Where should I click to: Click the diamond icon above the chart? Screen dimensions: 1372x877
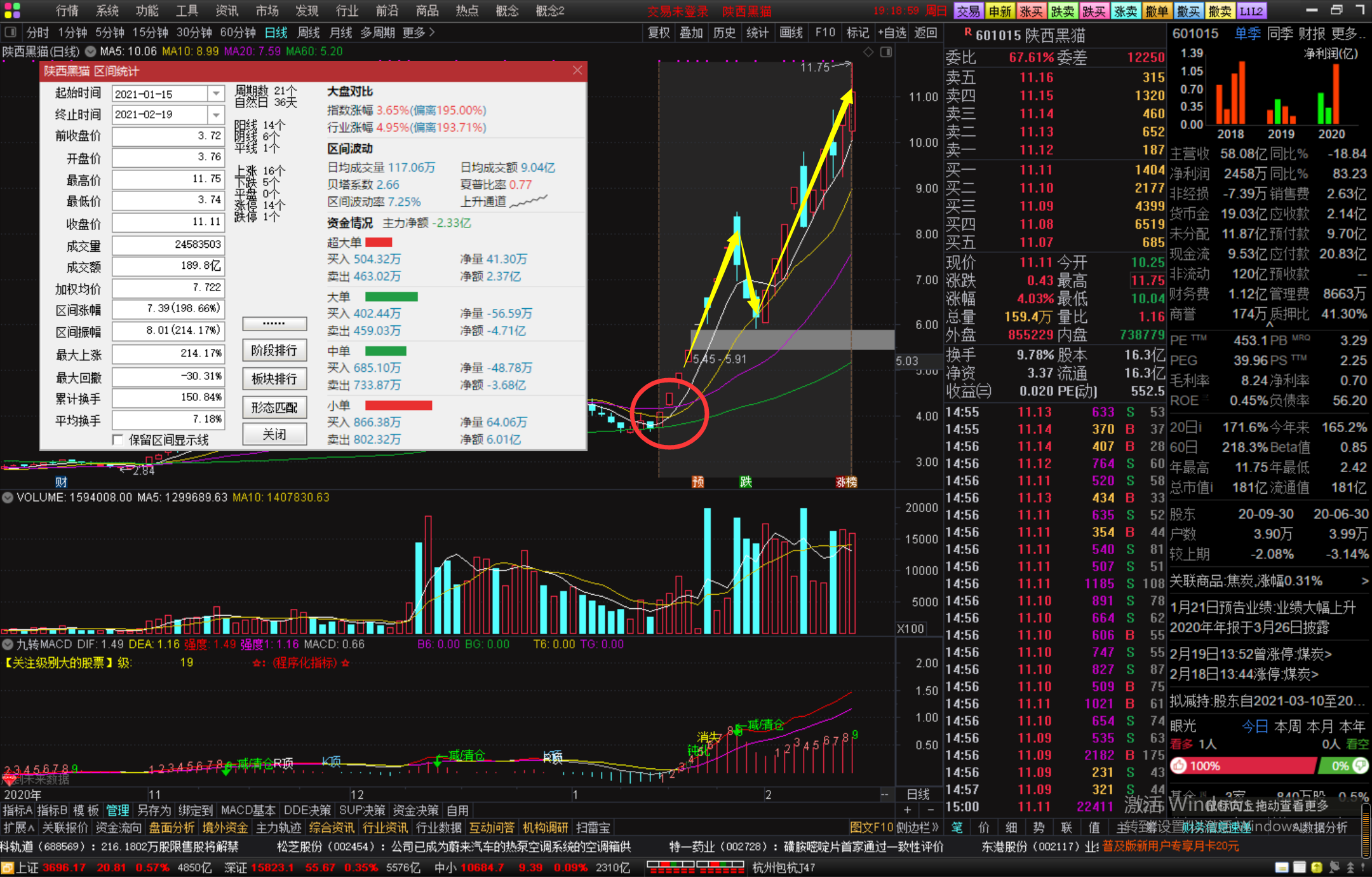point(868,52)
